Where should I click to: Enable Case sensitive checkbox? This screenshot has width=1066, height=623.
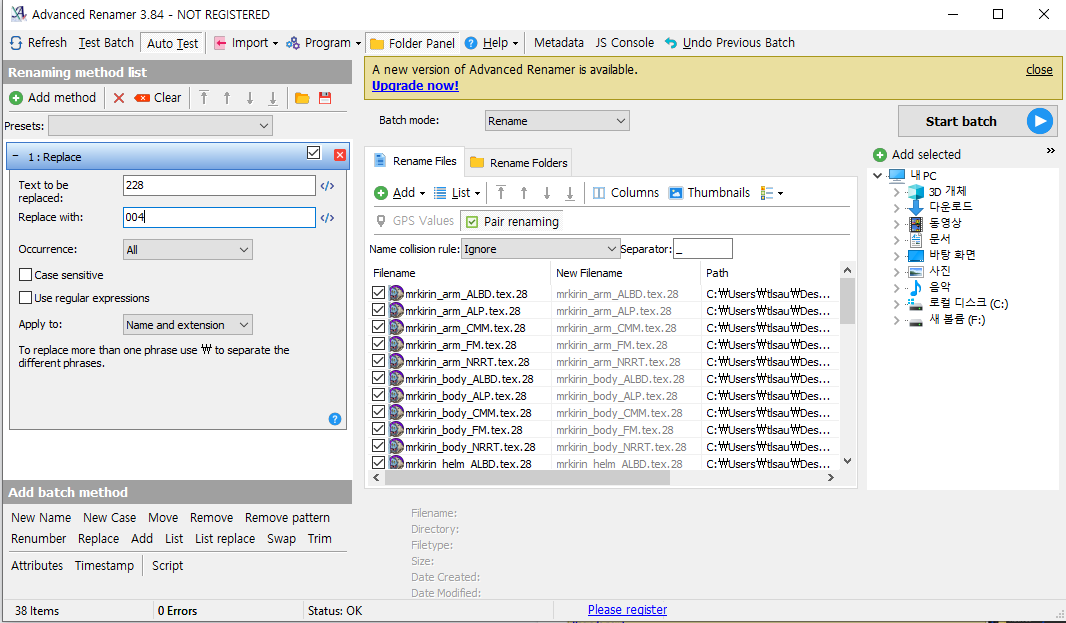point(25,275)
